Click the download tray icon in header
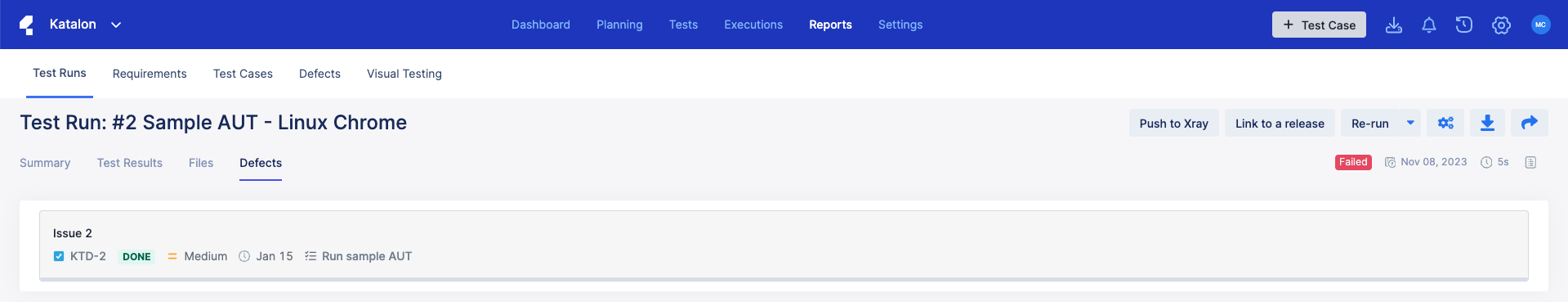 [1394, 25]
